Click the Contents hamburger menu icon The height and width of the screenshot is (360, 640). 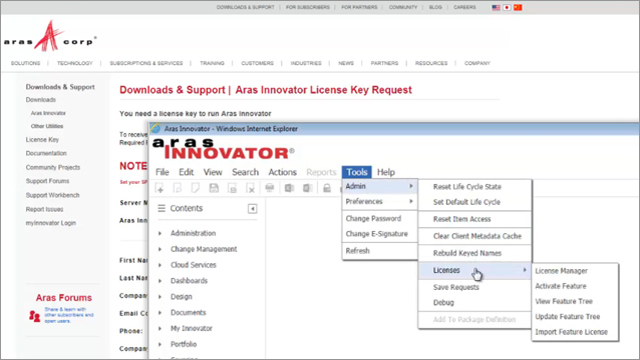pyautogui.click(x=162, y=208)
